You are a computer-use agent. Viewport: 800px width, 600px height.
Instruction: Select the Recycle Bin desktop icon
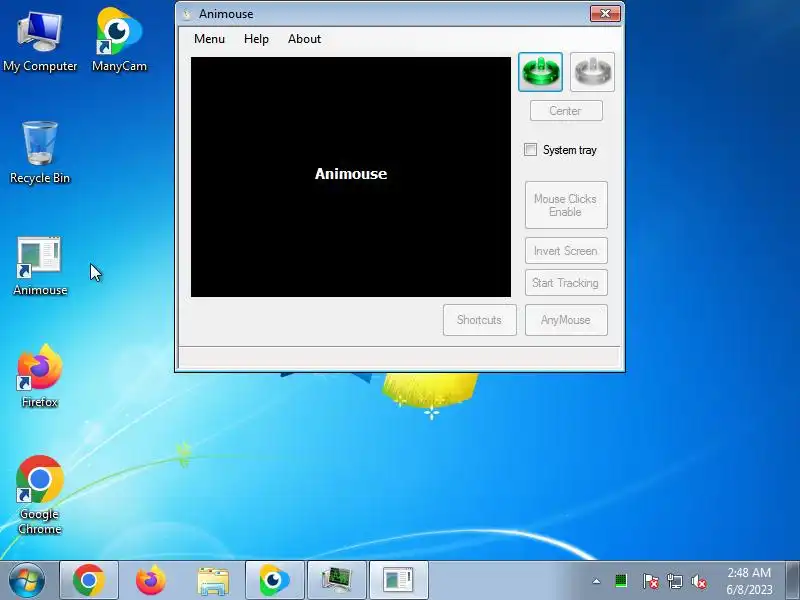pos(40,153)
